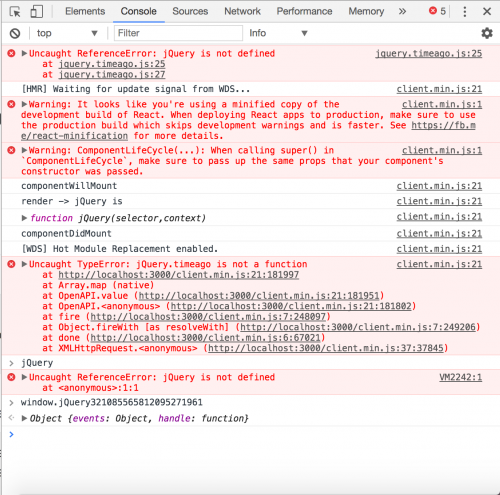Image resolution: width=500 pixels, height=495 pixels.
Task: Open the top execution context dropdown
Action: (x=67, y=33)
